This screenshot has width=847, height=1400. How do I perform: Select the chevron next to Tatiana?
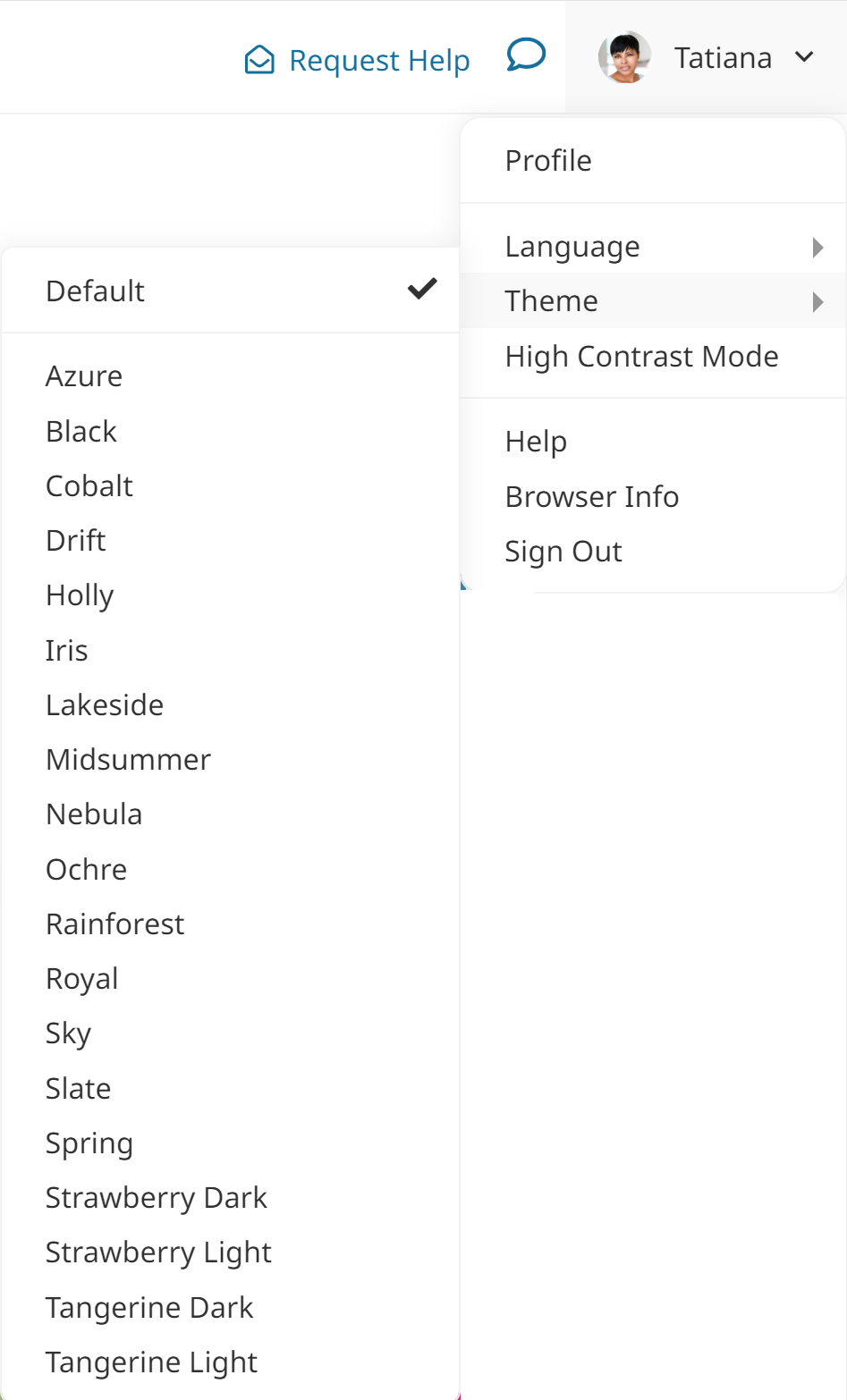pos(804,56)
